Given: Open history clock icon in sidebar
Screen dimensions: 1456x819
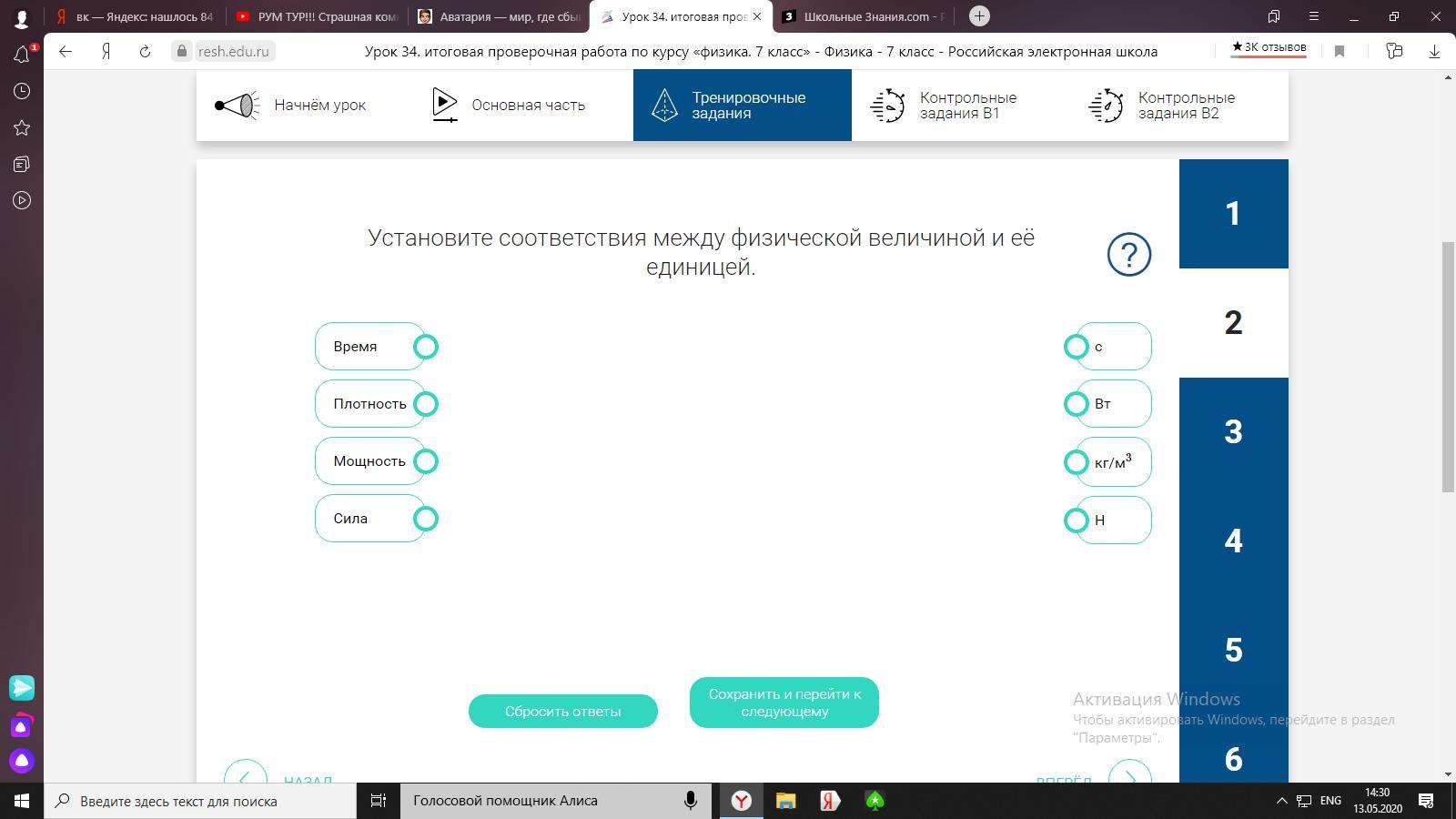Looking at the screenshot, I should [x=22, y=91].
